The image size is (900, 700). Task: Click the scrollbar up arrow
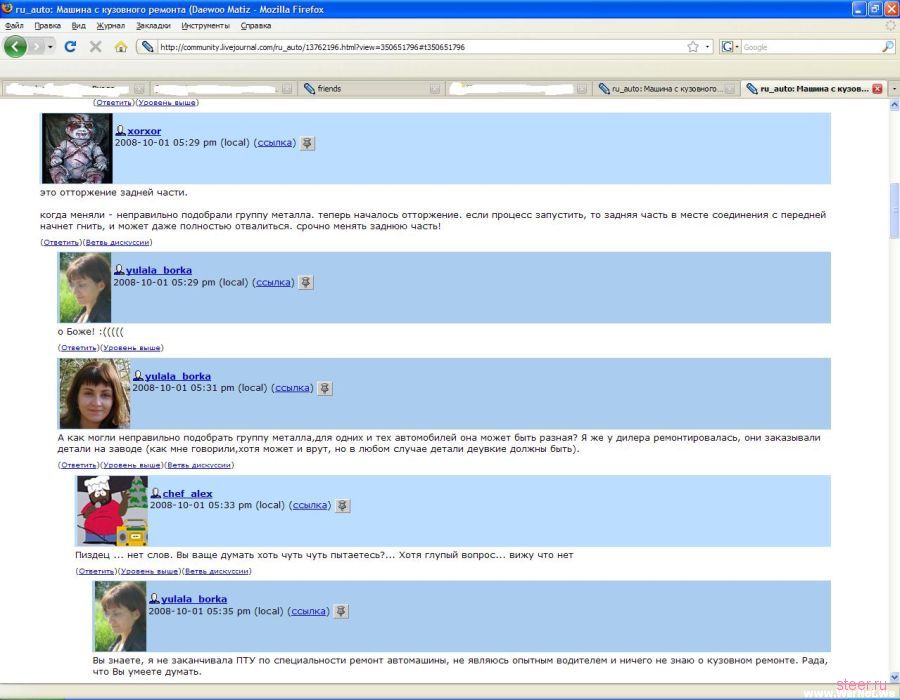(x=894, y=105)
